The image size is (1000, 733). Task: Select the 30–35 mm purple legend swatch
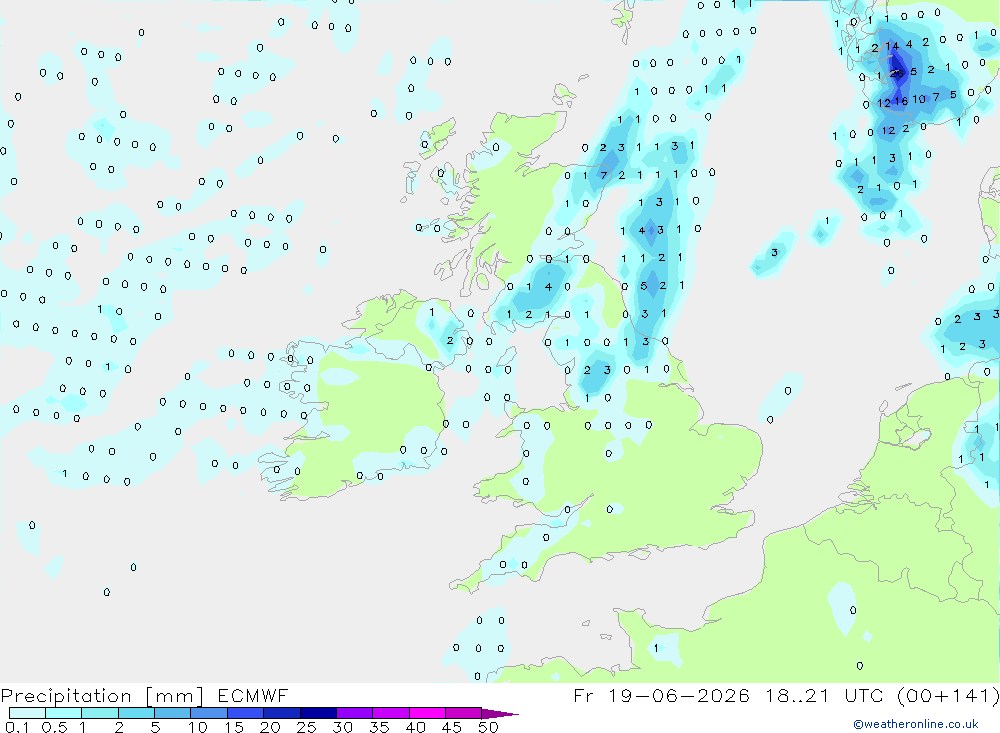click(x=355, y=713)
